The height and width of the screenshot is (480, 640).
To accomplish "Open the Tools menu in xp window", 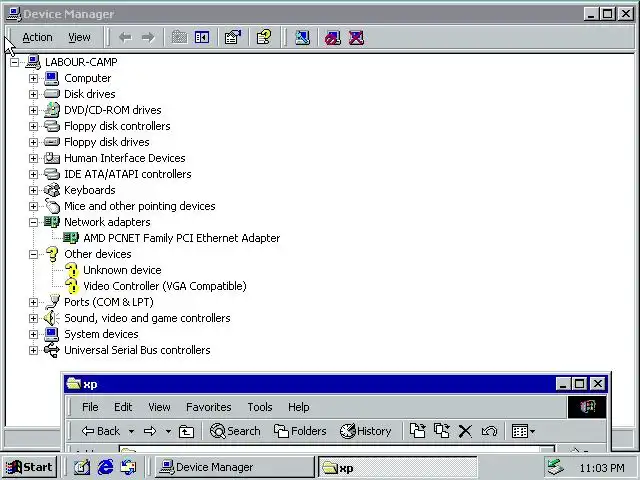I will click(x=260, y=407).
